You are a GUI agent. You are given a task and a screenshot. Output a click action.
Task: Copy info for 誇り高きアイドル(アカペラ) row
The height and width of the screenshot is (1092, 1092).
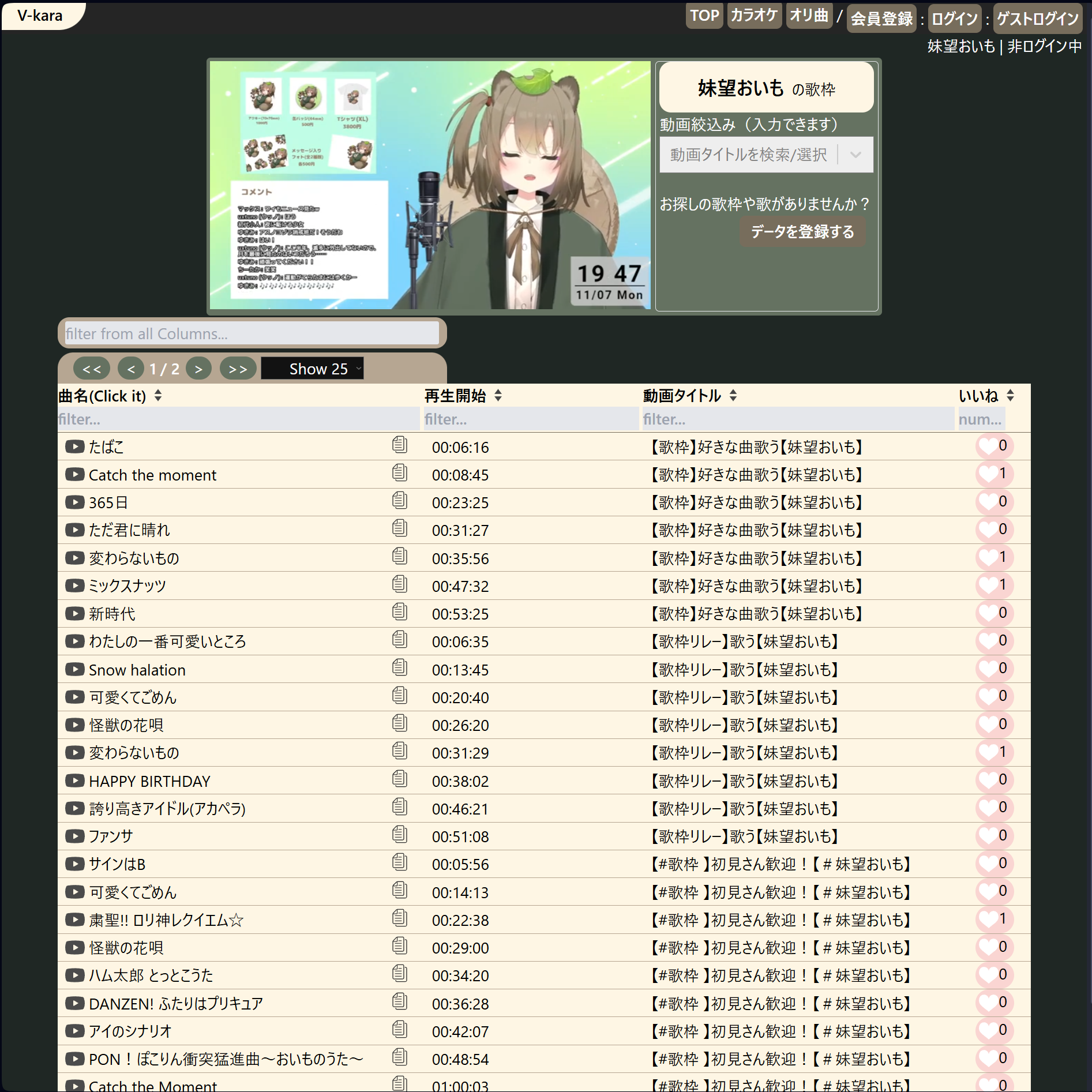point(400,806)
